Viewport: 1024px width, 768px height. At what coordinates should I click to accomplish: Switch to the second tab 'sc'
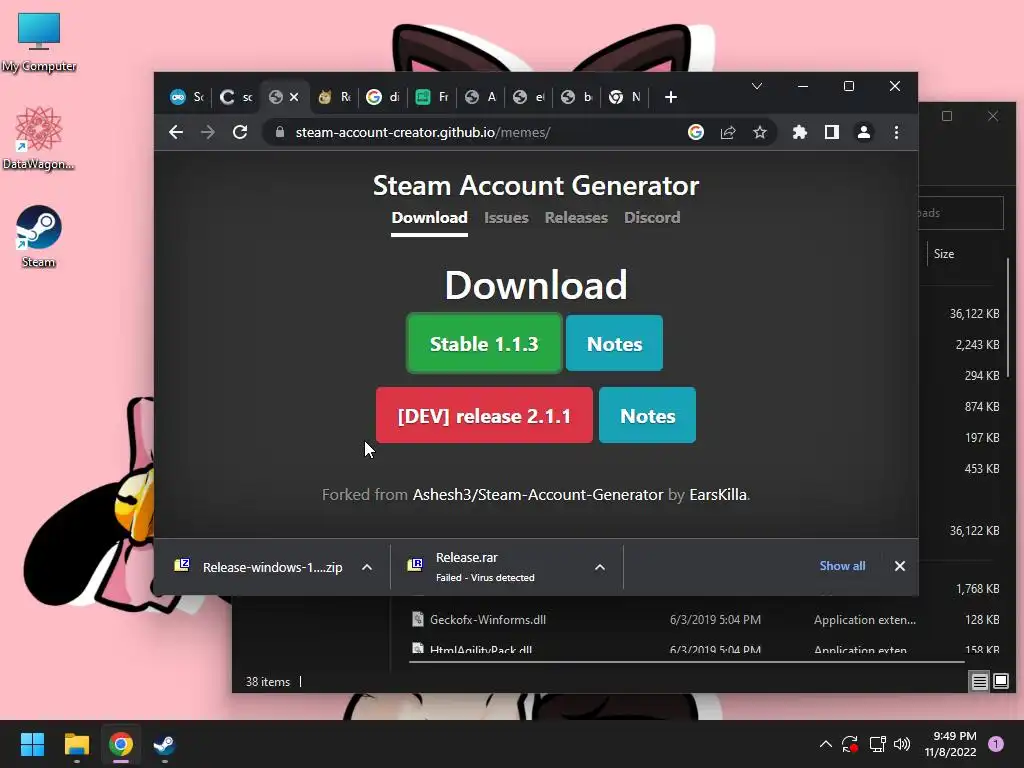236,97
